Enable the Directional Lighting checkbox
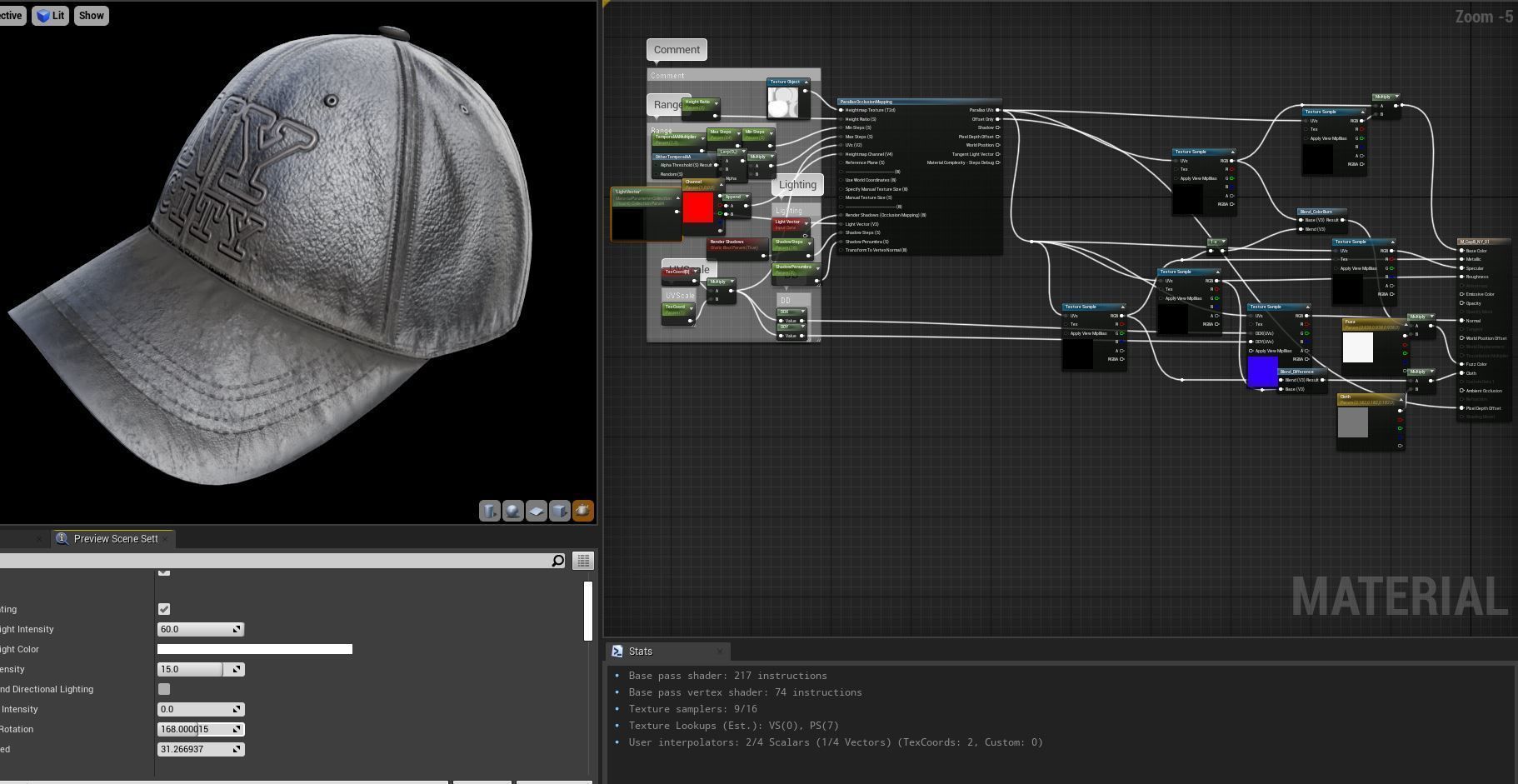This screenshot has height=784, width=1518. tap(164, 689)
